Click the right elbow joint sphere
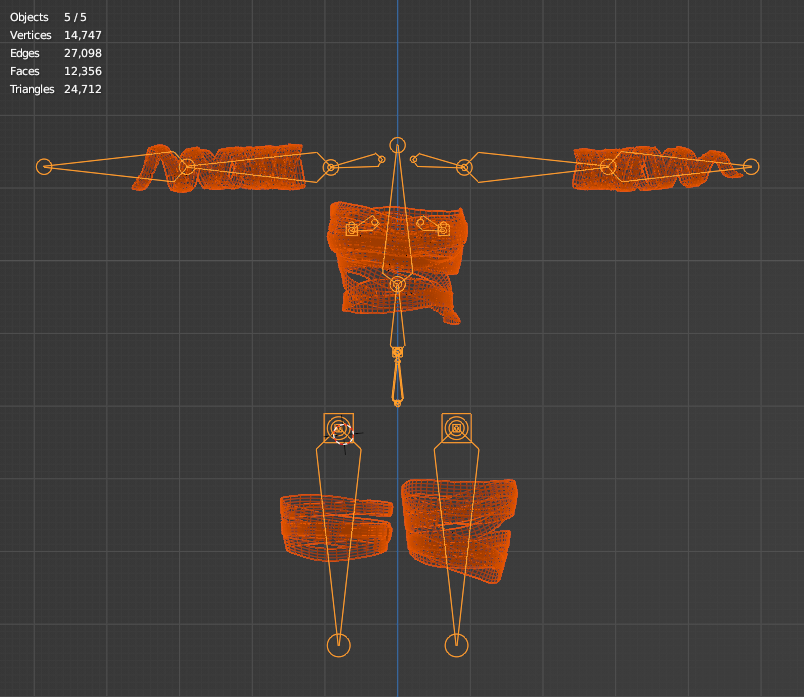The image size is (804, 697). (608, 167)
